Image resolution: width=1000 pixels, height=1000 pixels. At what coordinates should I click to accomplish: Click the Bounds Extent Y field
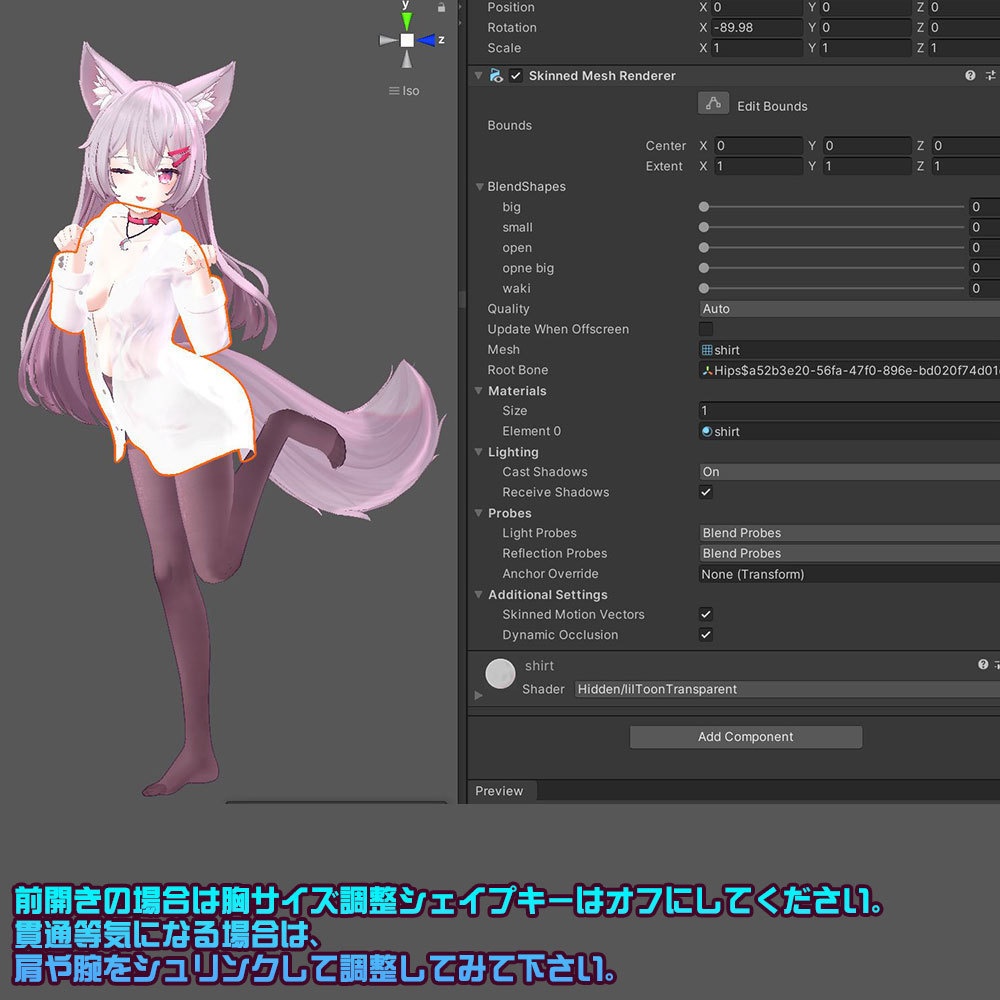coord(867,166)
